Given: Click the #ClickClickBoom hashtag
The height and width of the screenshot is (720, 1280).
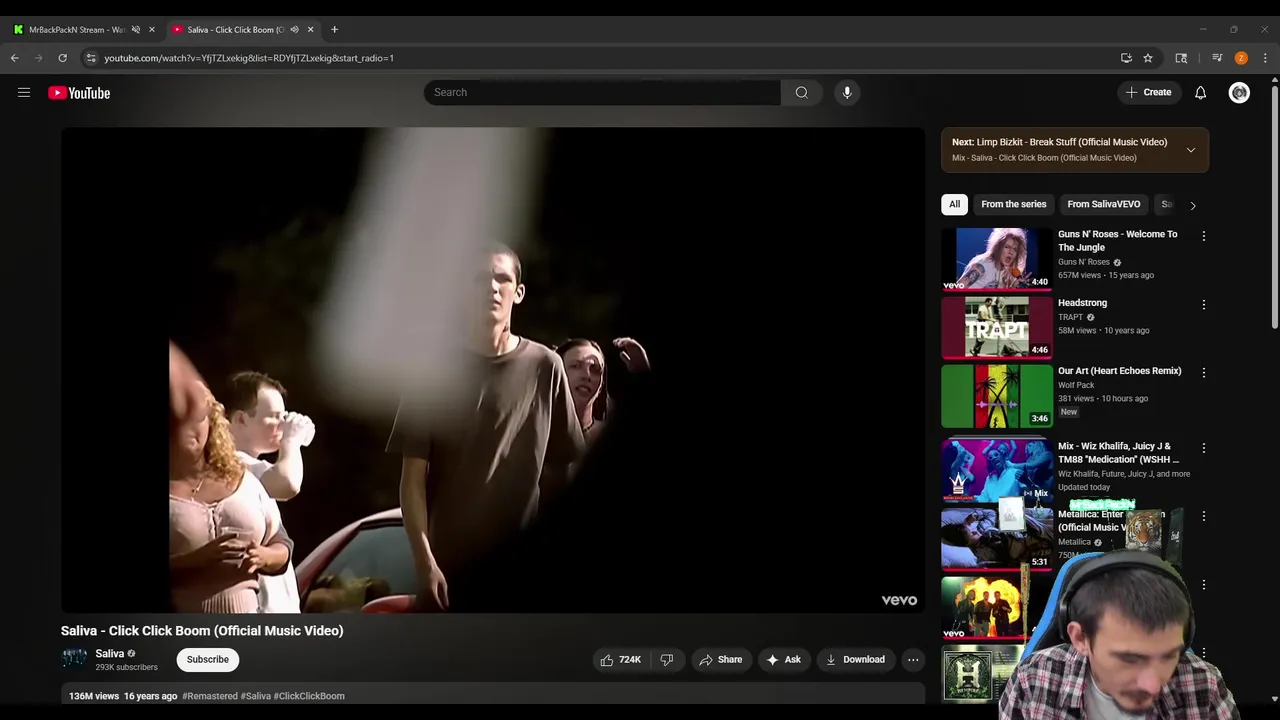Looking at the screenshot, I should [x=309, y=696].
